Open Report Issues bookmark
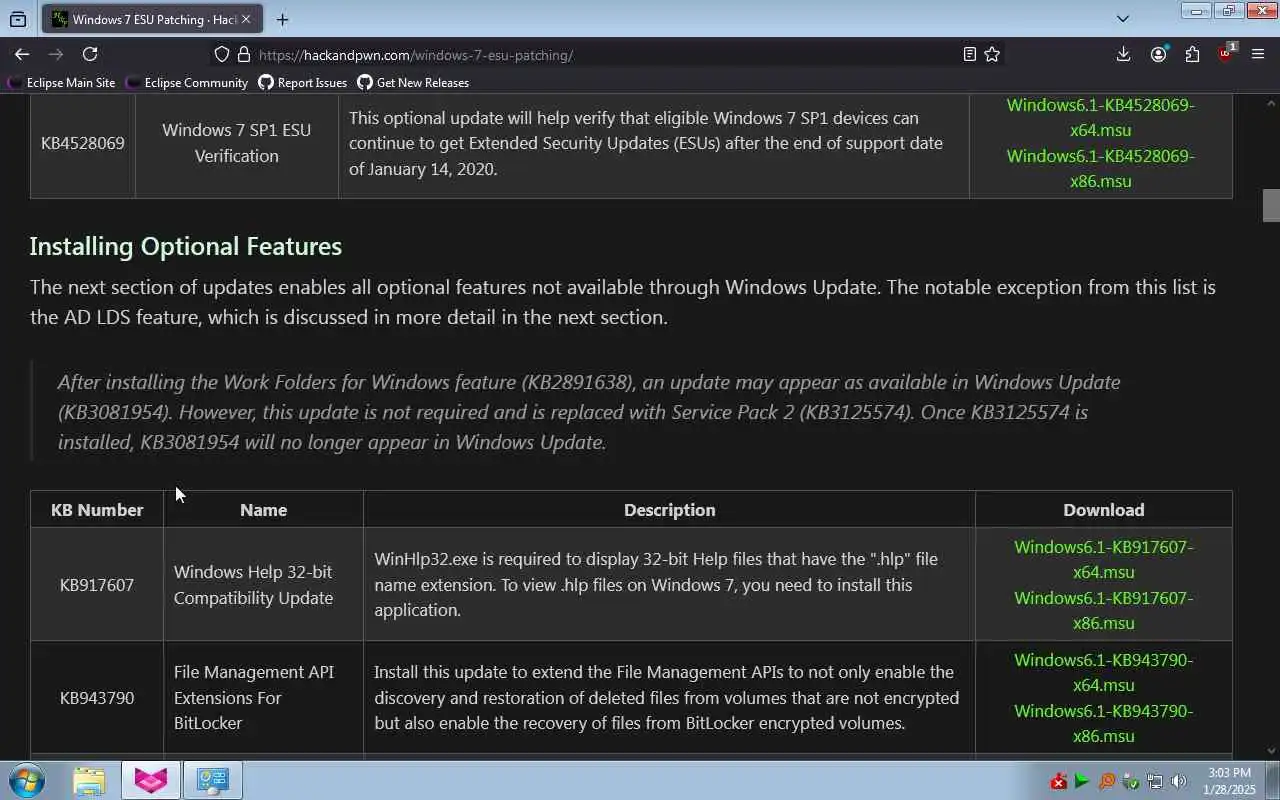The height and width of the screenshot is (800, 1280). (x=303, y=83)
